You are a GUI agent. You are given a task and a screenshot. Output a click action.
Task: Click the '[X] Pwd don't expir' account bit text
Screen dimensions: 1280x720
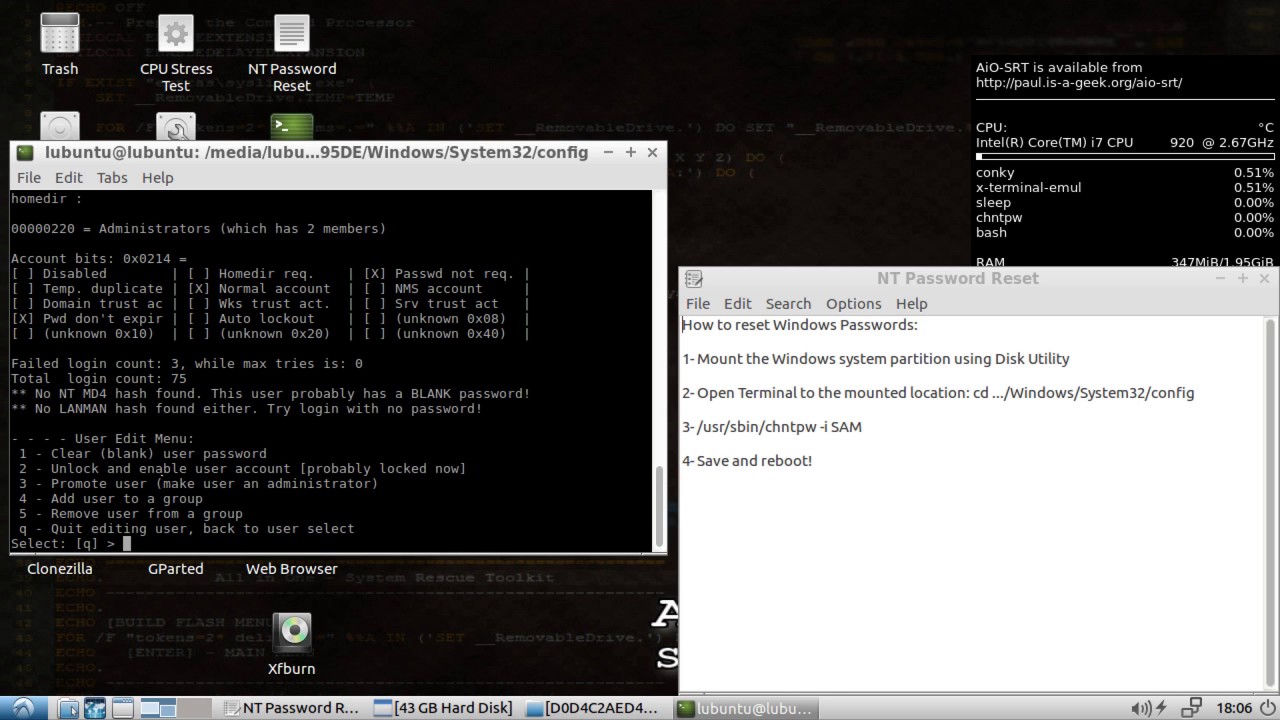[x=87, y=319]
